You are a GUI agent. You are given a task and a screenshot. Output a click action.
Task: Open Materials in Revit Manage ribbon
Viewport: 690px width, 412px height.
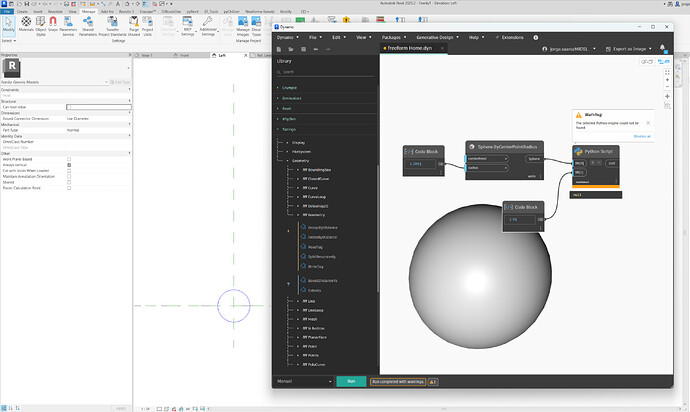click(x=26, y=24)
